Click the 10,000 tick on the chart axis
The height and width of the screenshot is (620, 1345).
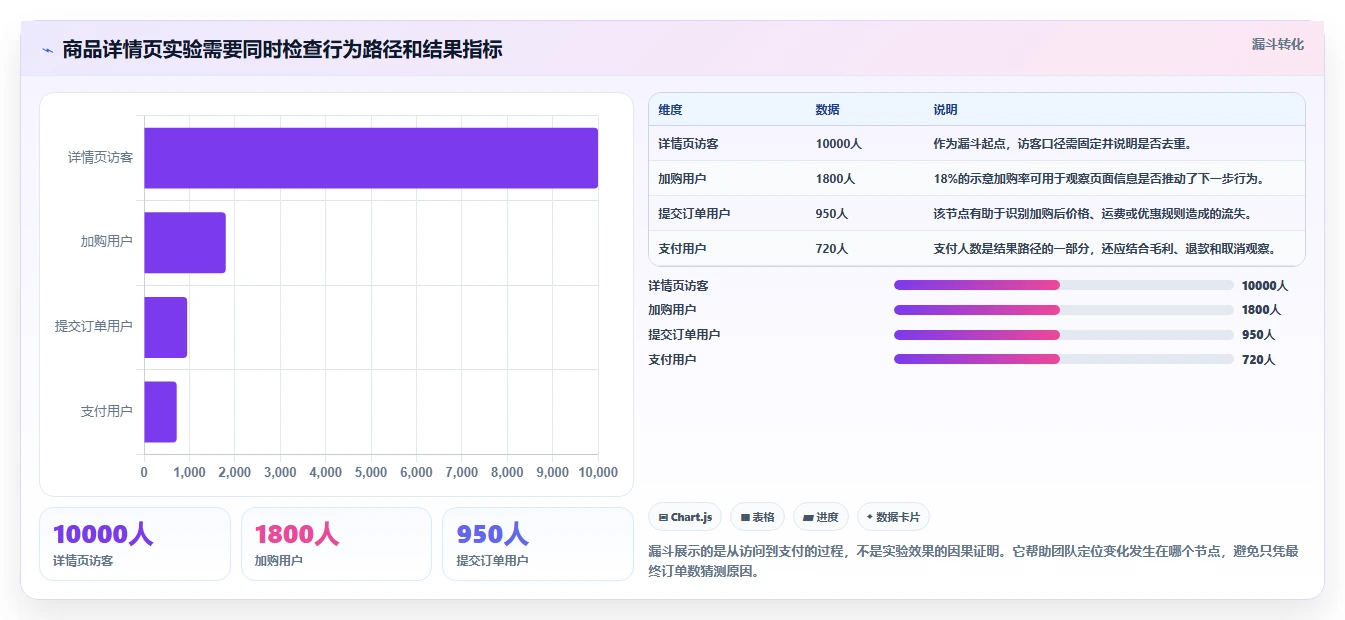pos(598,472)
